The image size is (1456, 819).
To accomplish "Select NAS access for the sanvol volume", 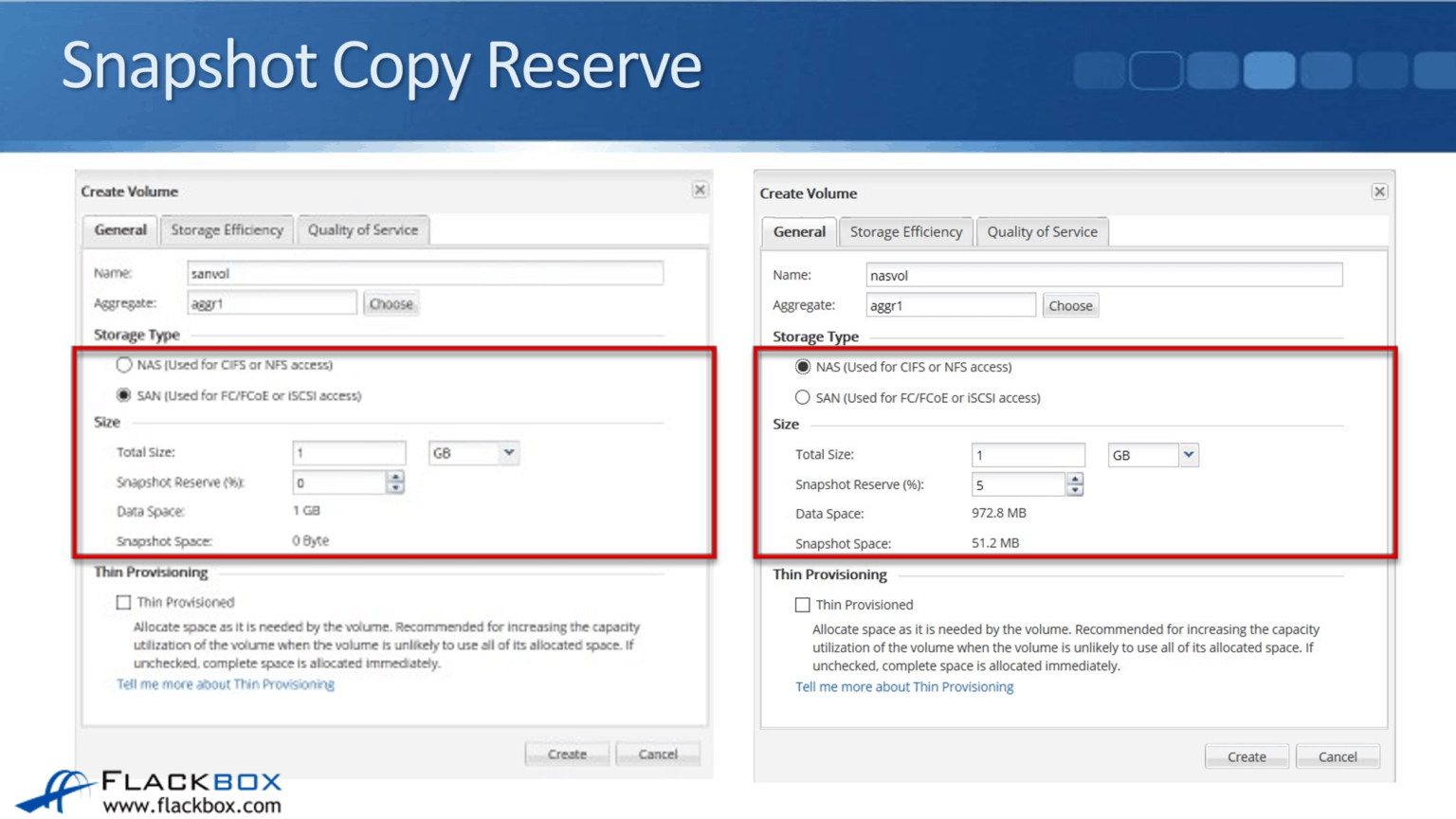I will click(x=124, y=364).
